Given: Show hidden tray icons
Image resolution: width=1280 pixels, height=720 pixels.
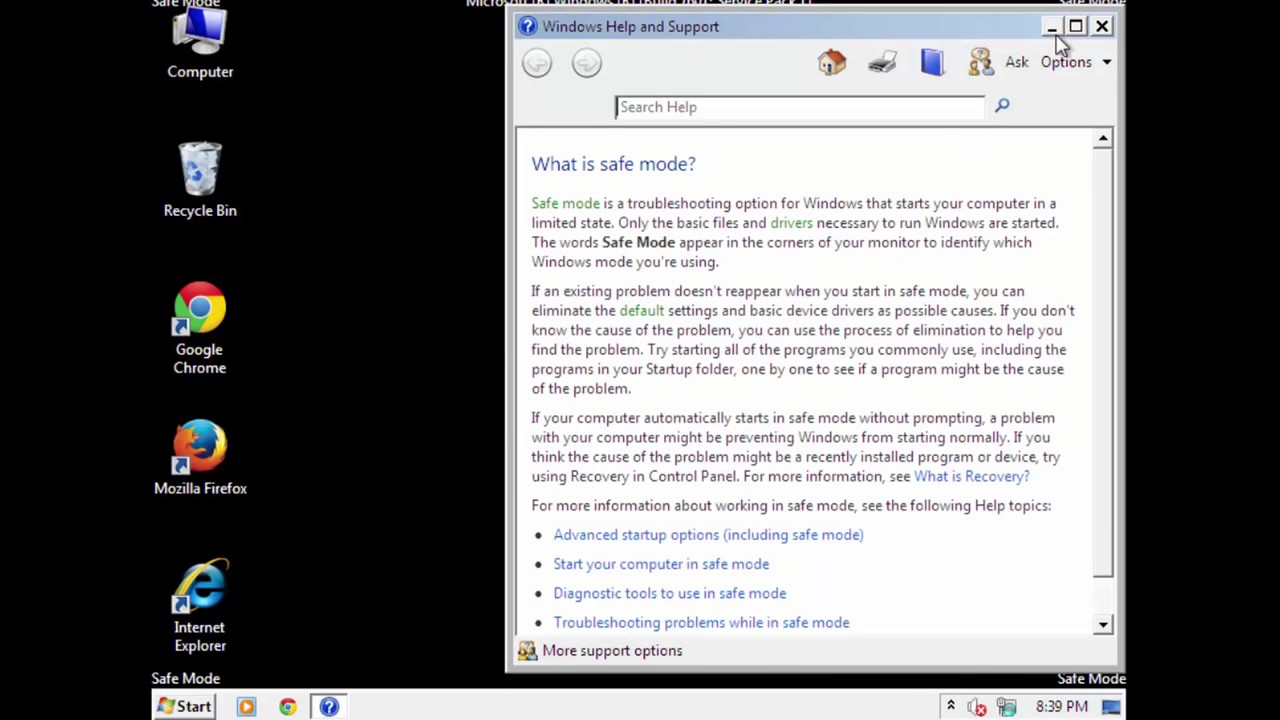Looking at the screenshot, I should (x=951, y=706).
